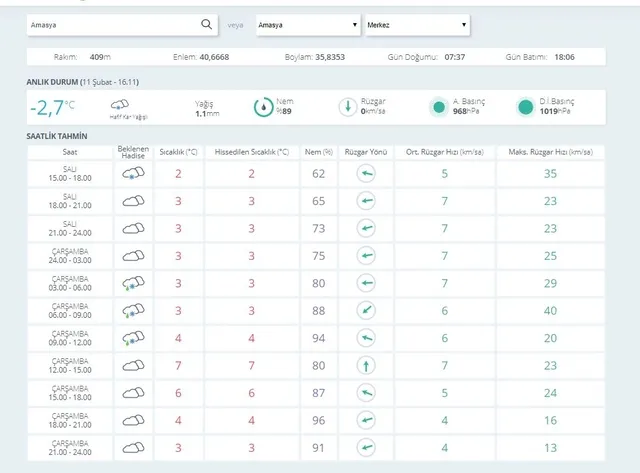The image size is (640, 473).
Task: Click the SAATLİK TAHMİN section heading
Action: pos(58,135)
